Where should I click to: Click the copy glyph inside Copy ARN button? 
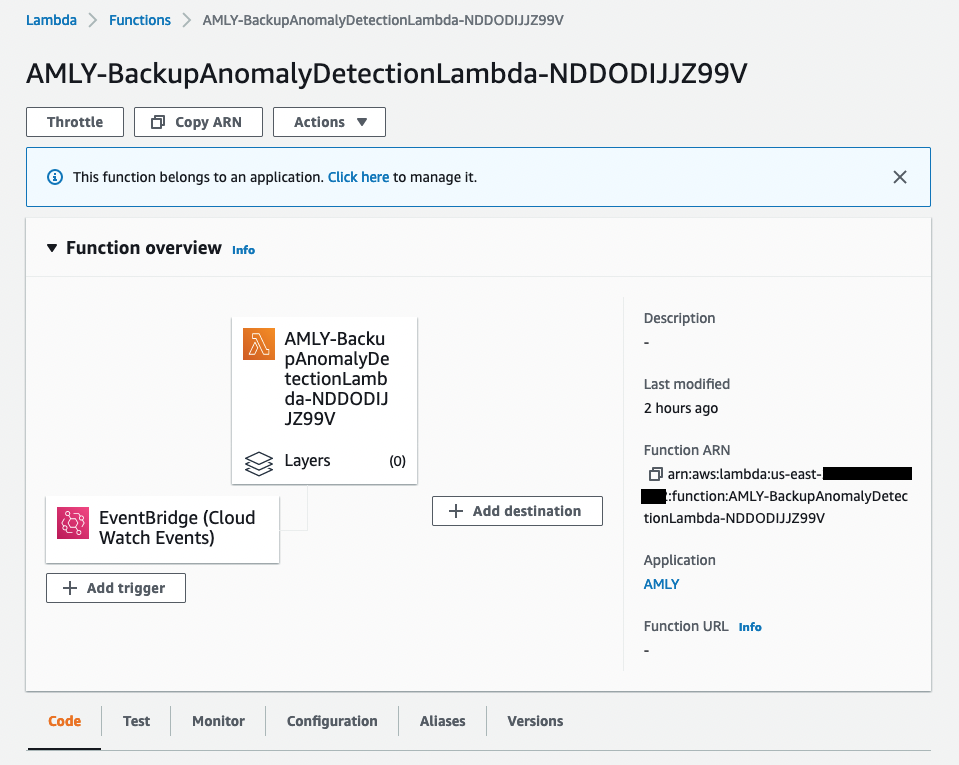point(159,121)
